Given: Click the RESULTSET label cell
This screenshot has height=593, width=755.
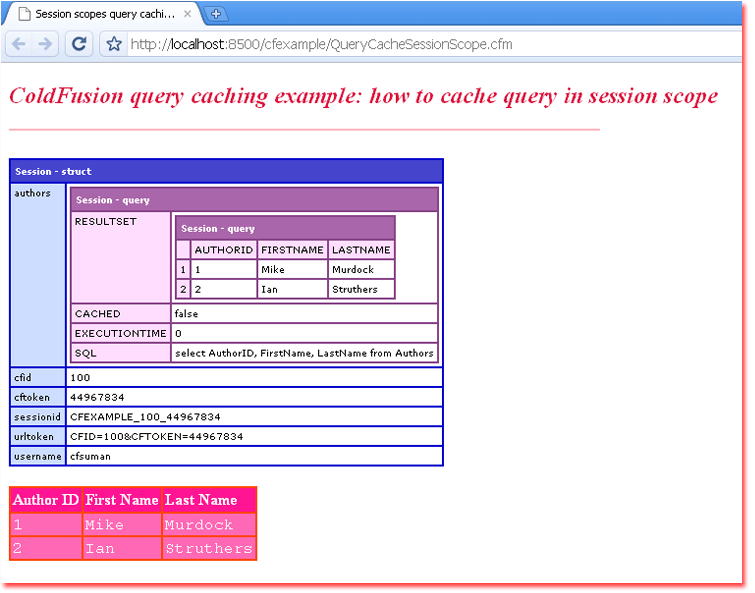Looking at the screenshot, I should 121,257.
